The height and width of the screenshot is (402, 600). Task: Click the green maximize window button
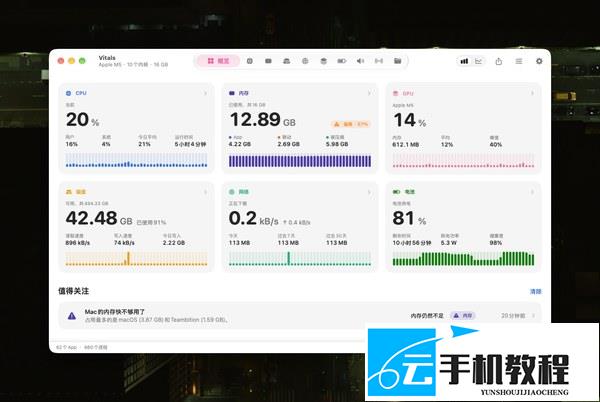[82, 61]
